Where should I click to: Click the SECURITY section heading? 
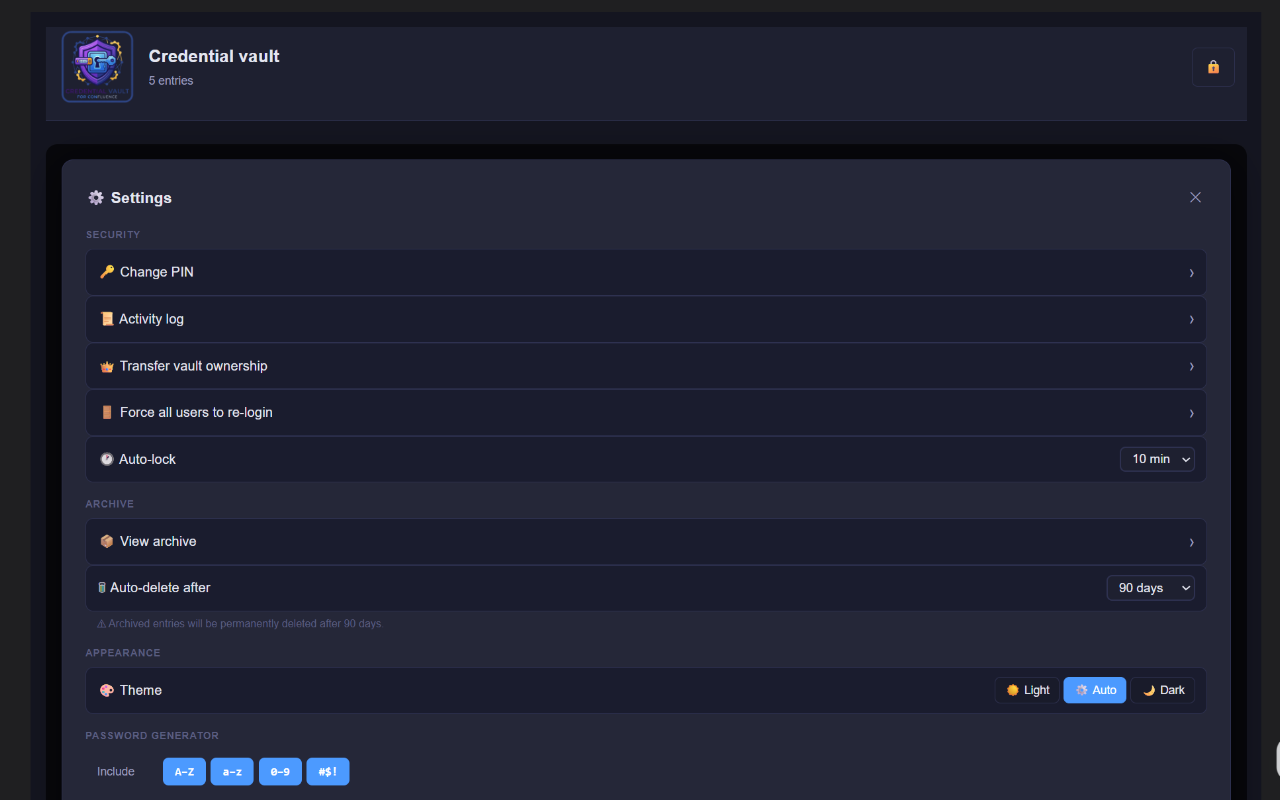click(113, 235)
